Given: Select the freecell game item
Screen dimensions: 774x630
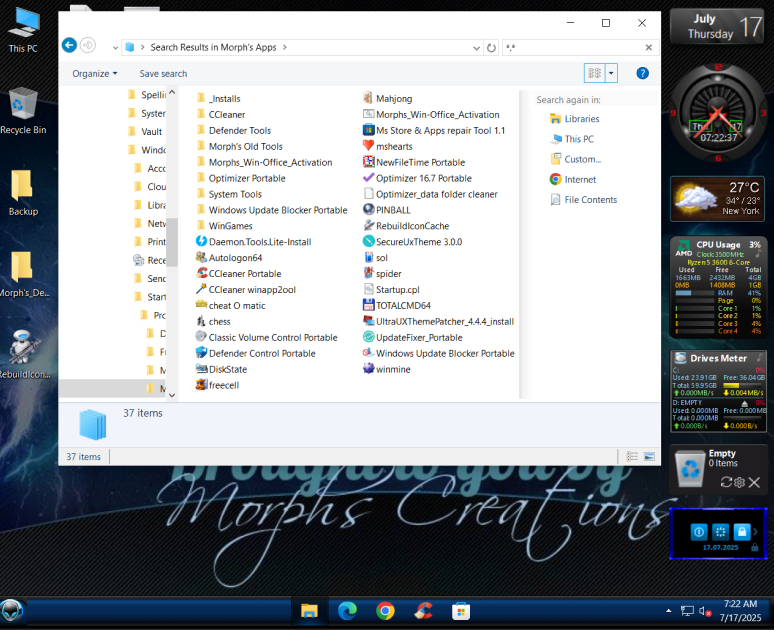Looking at the screenshot, I should click(218, 385).
